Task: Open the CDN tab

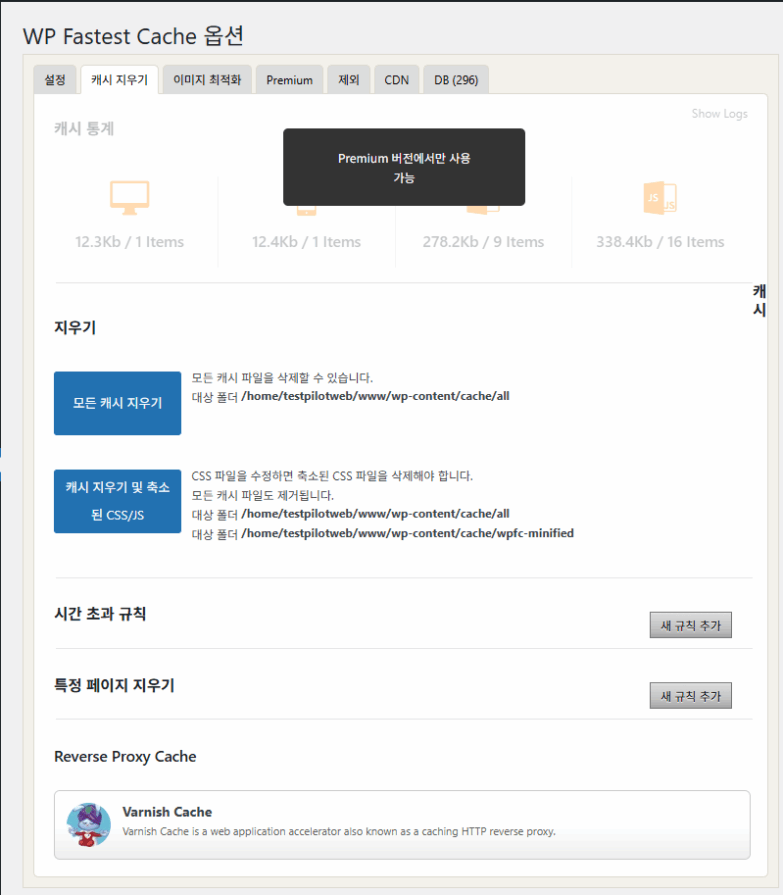Action: tap(397, 79)
